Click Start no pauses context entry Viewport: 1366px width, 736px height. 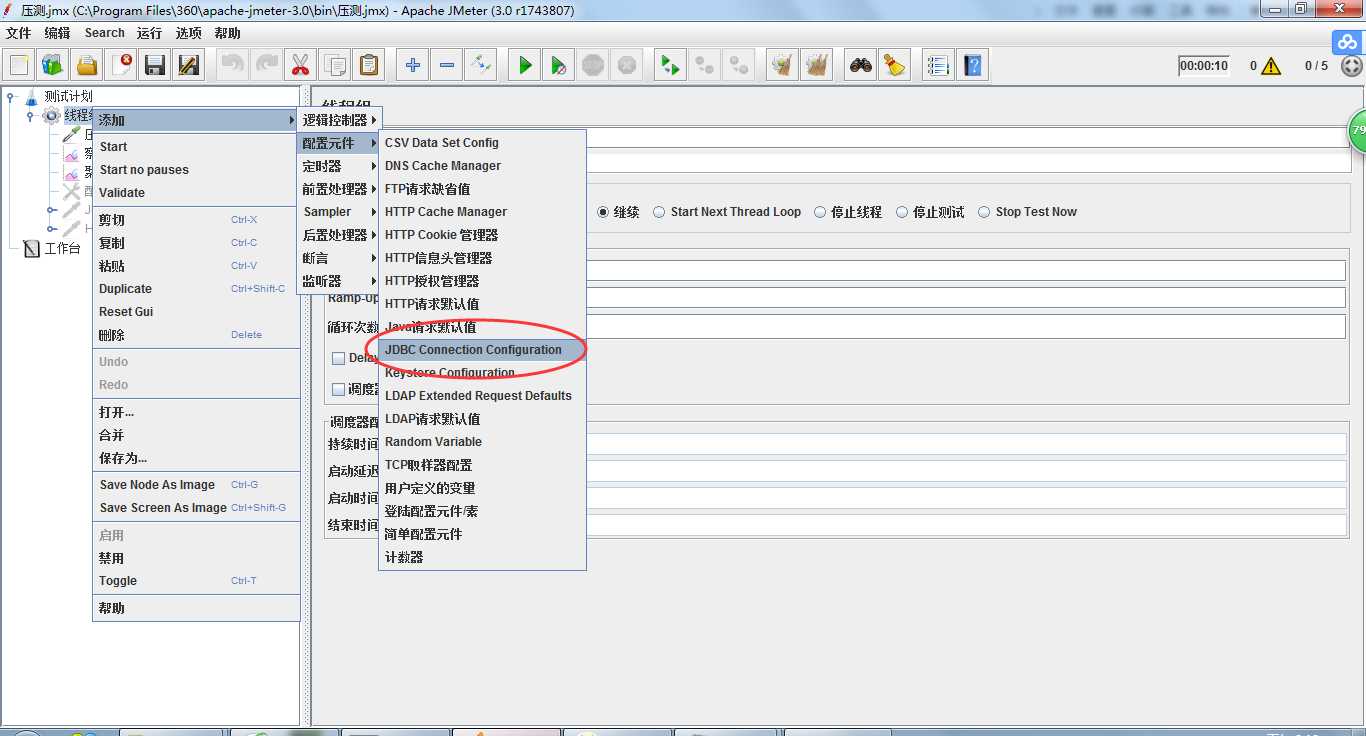[x=196, y=170]
